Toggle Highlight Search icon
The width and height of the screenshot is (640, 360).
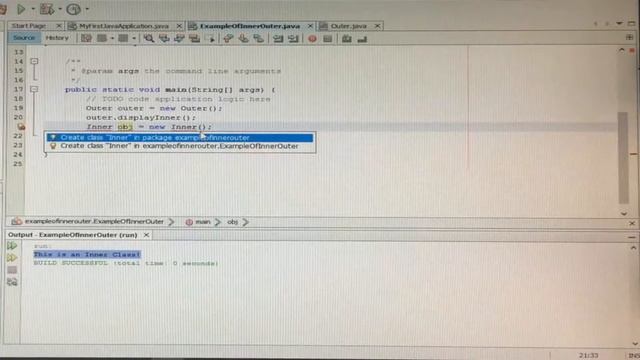(x=195, y=38)
